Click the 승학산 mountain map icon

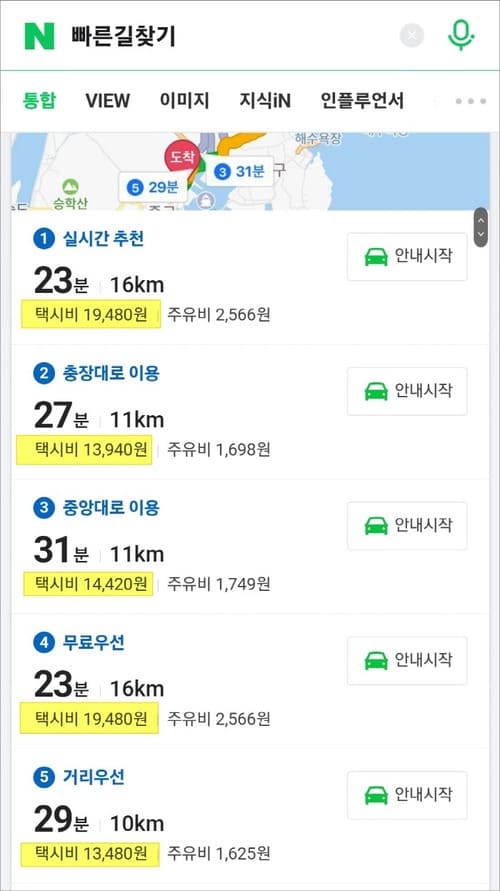point(70,186)
